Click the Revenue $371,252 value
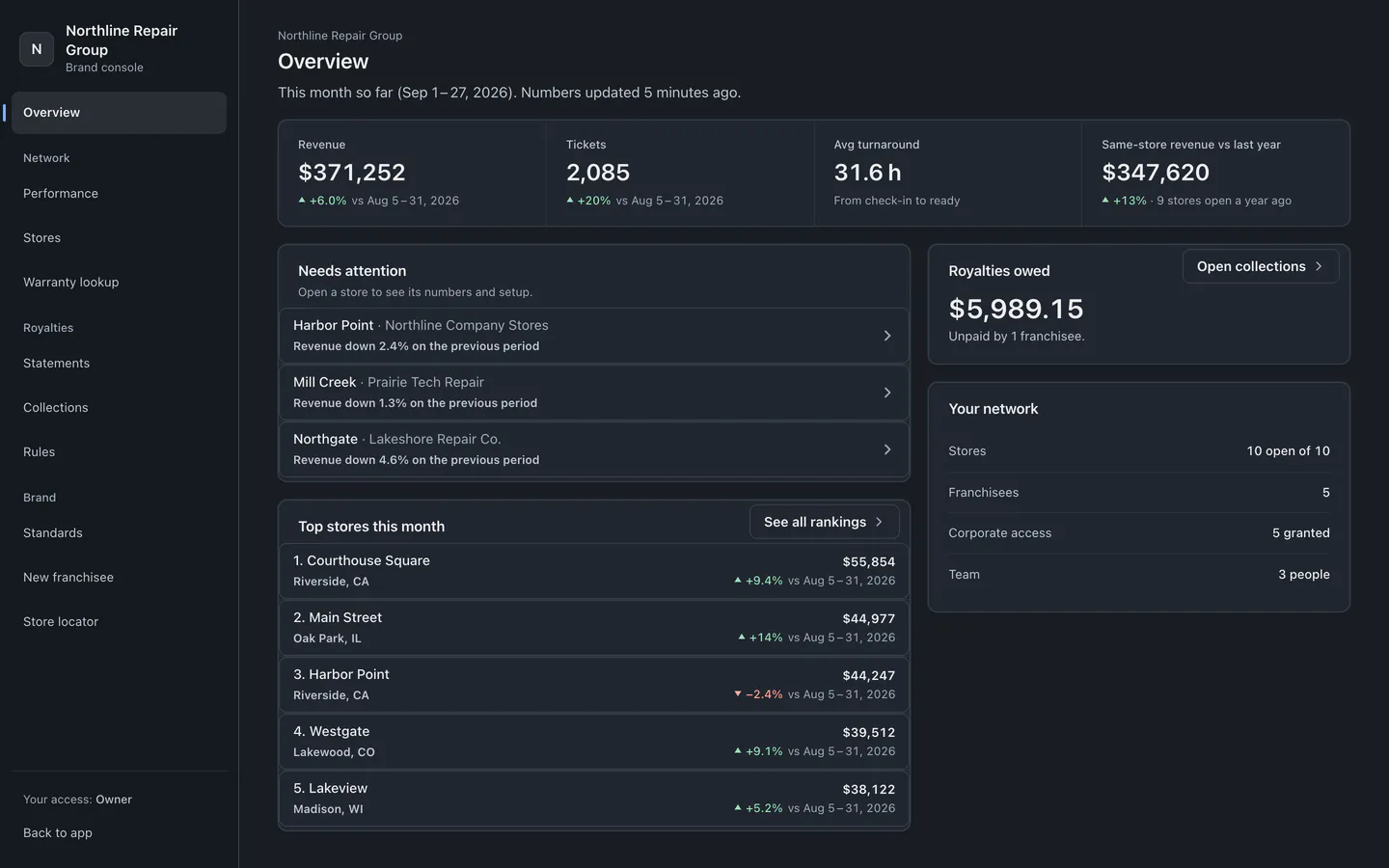The width and height of the screenshot is (1389, 868). point(352,173)
